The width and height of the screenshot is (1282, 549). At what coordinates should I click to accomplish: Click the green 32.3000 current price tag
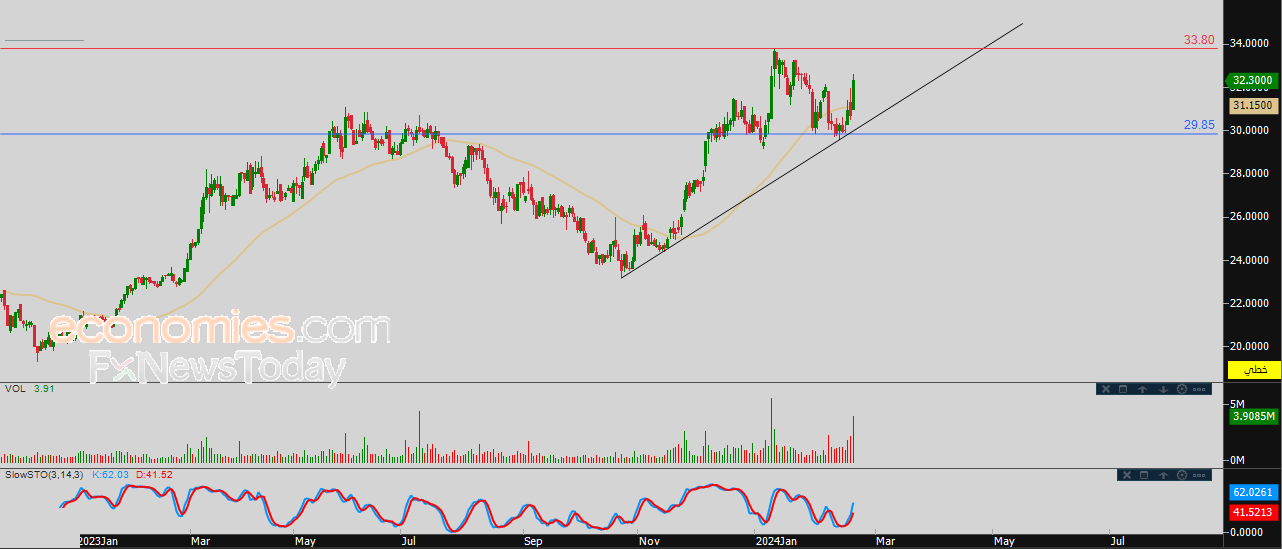[x=1252, y=81]
